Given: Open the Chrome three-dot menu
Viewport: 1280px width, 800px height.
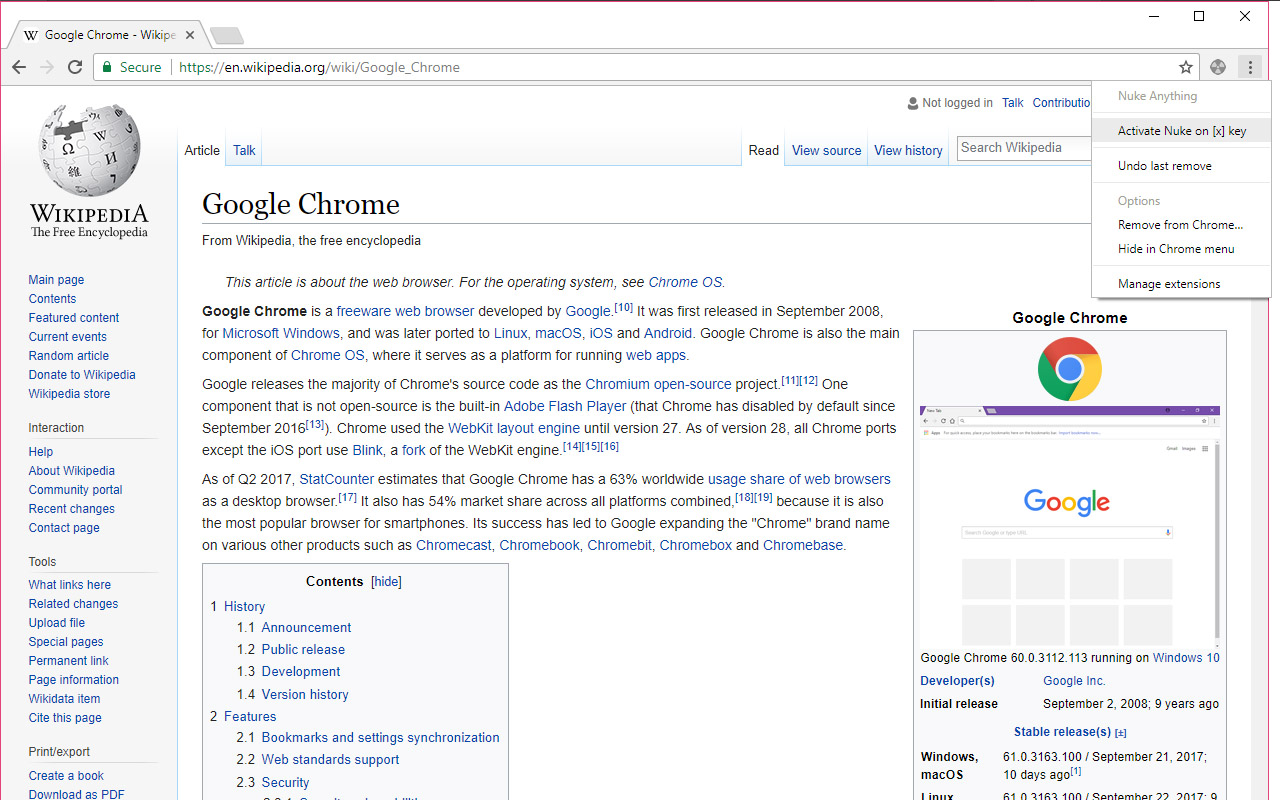Looking at the screenshot, I should pos(1250,67).
